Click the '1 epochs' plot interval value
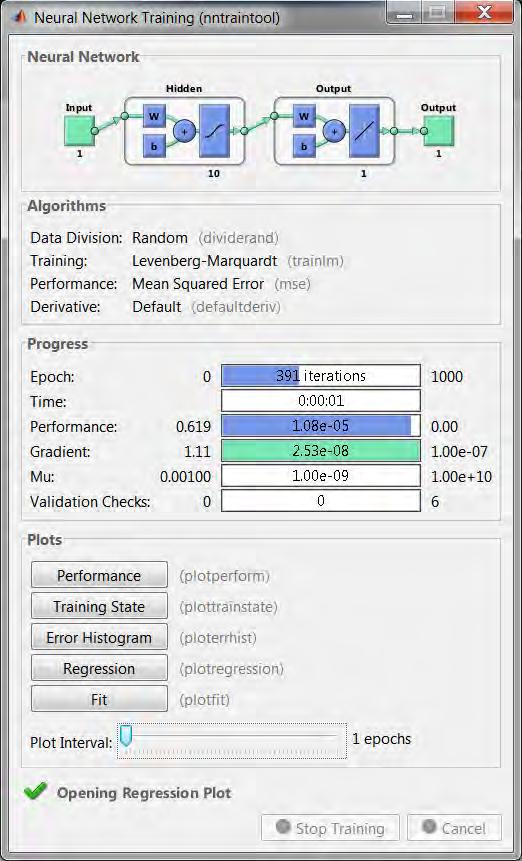This screenshot has height=861, width=522. tap(381, 739)
